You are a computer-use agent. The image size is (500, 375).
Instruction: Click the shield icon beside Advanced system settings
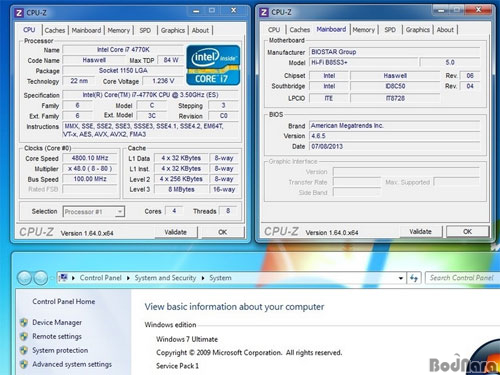point(24,364)
